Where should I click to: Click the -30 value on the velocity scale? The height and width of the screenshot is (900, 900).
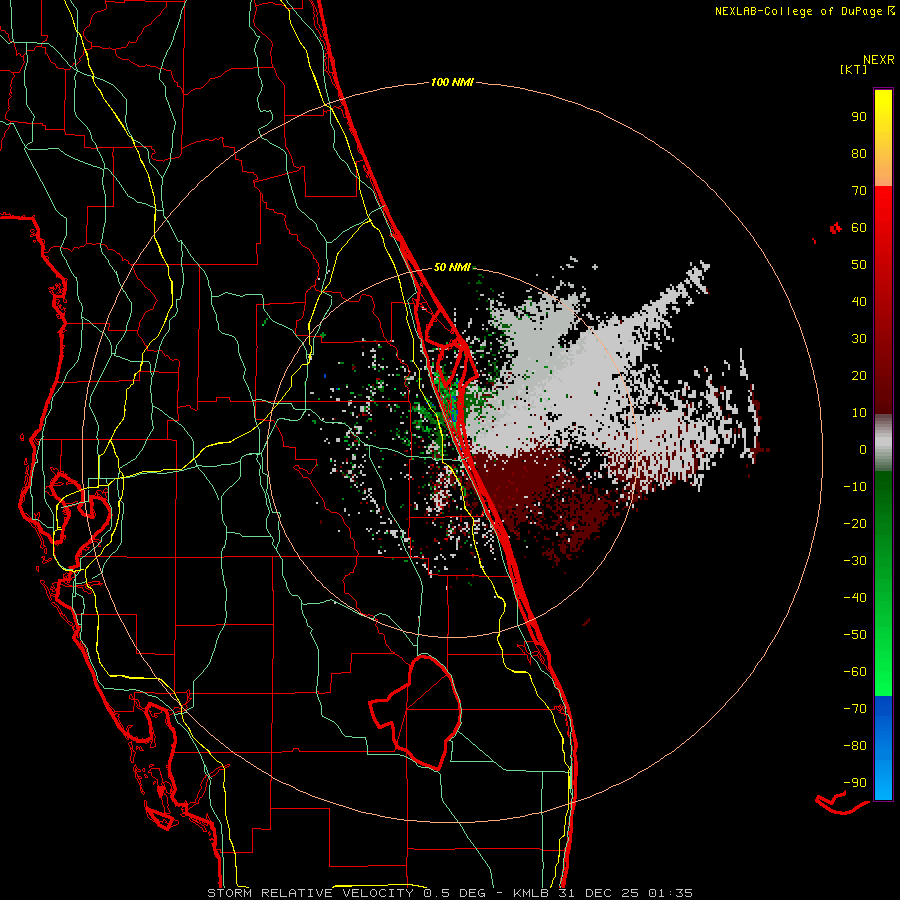(x=855, y=561)
